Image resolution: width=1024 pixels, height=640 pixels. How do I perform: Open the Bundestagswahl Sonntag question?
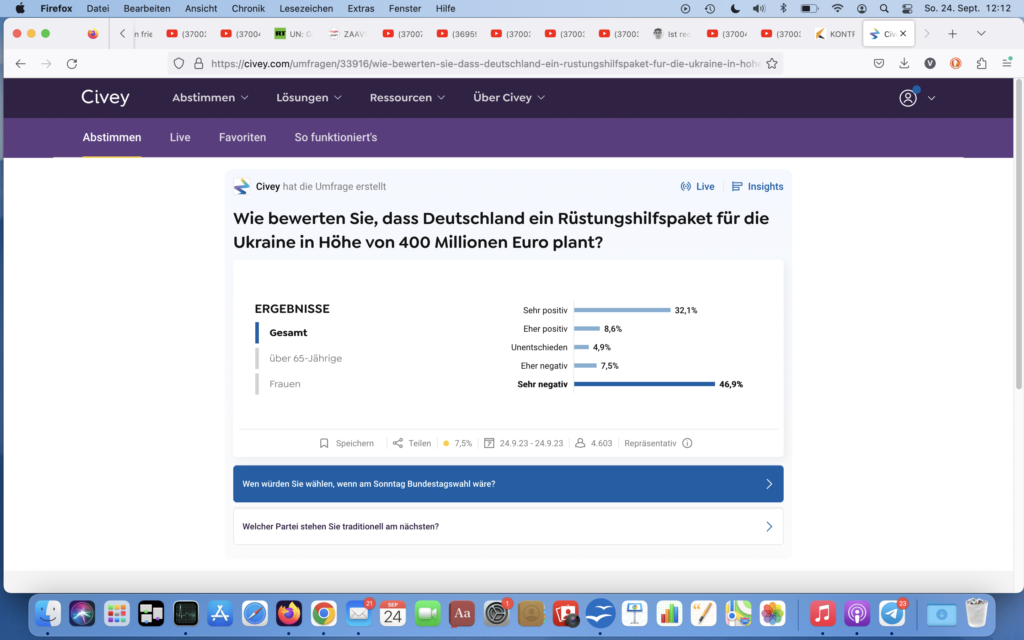point(508,484)
